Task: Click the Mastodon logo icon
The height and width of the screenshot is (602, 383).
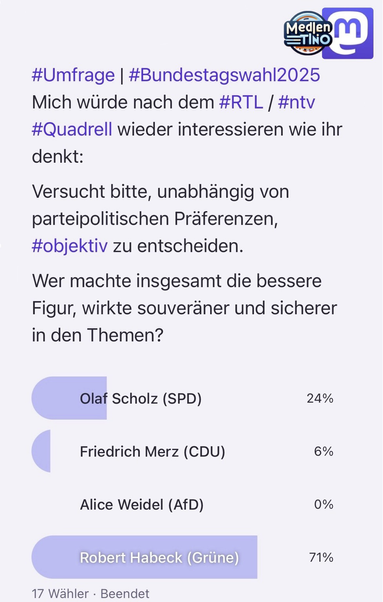Action: tap(348, 33)
